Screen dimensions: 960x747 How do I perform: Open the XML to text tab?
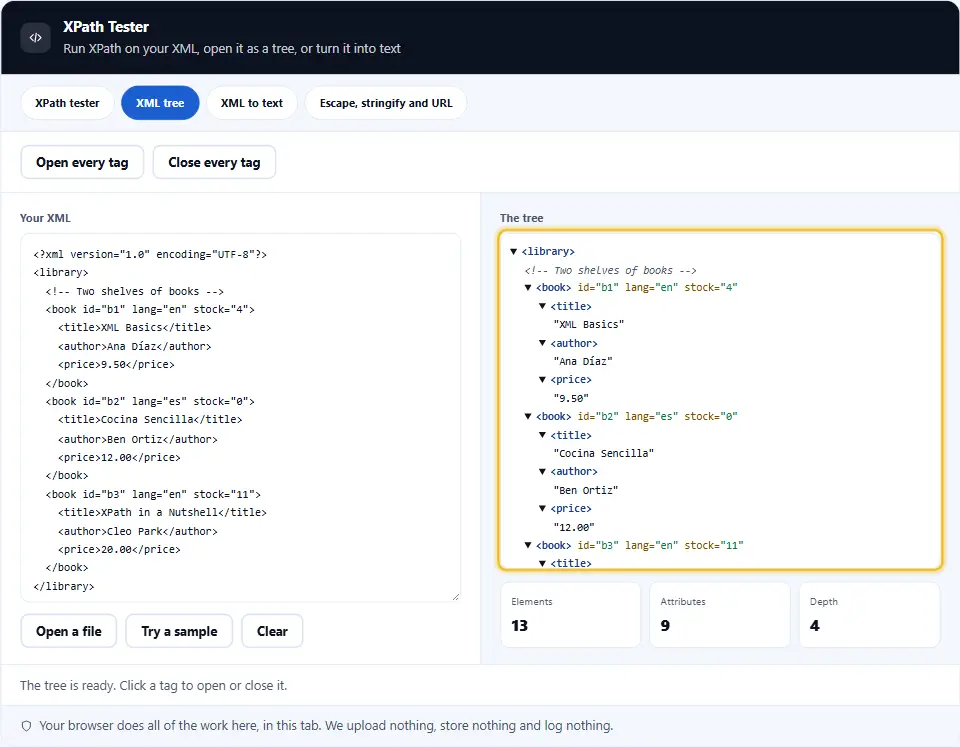point(252,103)
